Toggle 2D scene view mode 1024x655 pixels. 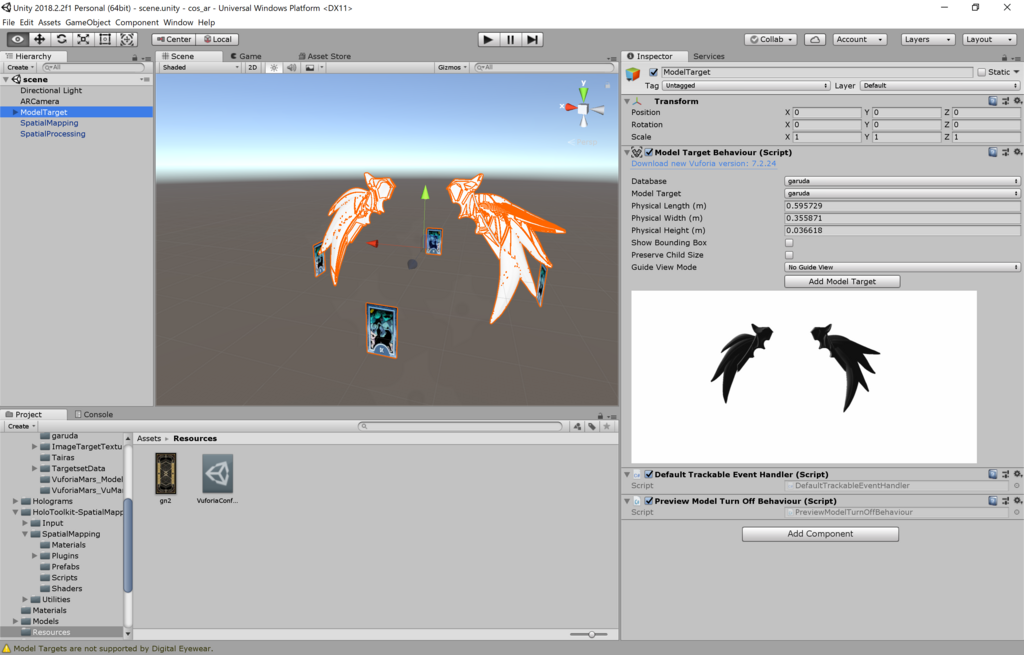click(x=252, y=67)
